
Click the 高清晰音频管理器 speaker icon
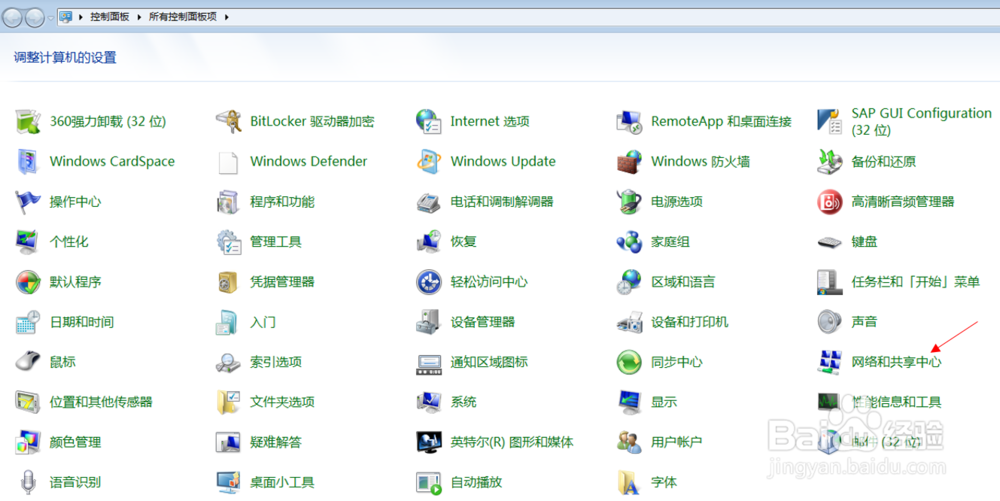(x=829, y=201)
